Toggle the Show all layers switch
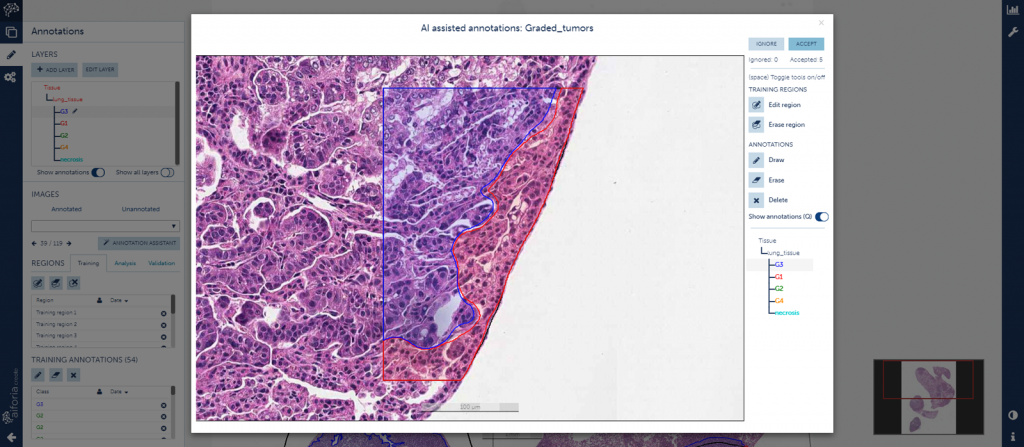The image size is (1024, 447). [x=167, y=173]
